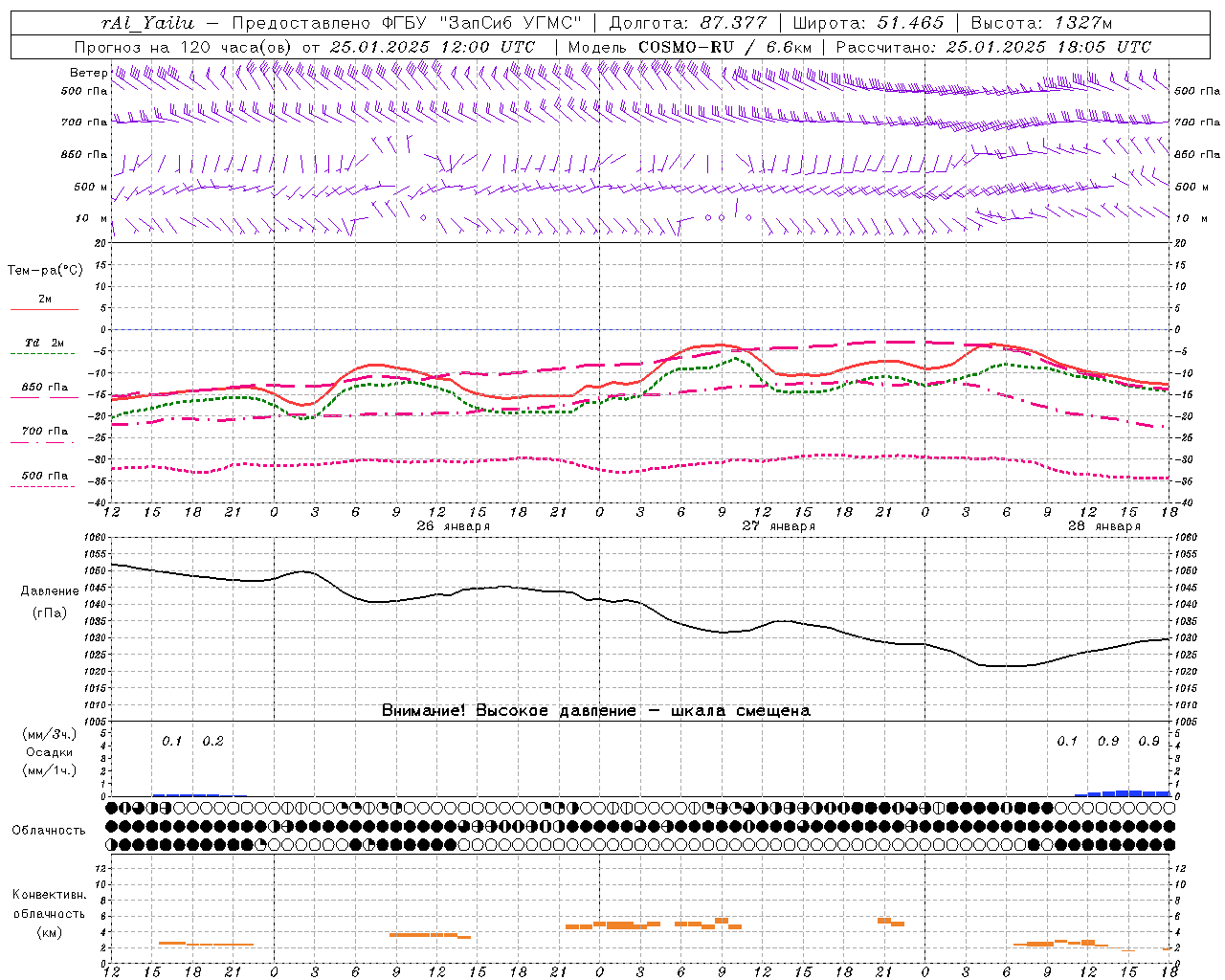This screenshot has height=980, width=1225.
Task: Click the warning 'Внимание! Высокое давление – шкала смещена'
Action: pyautogui.click(x=595, y=711)
